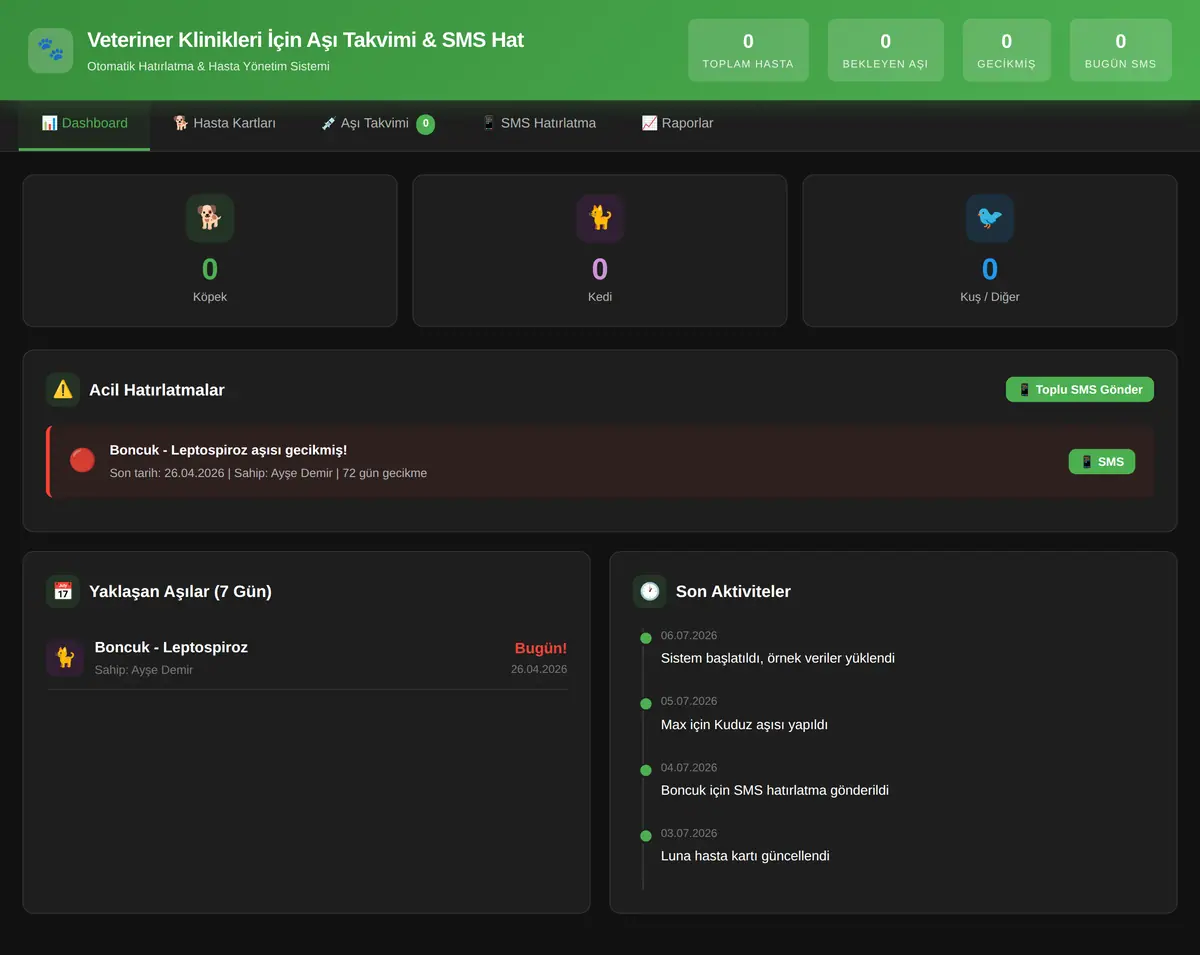Click the 'Son Aktiviteler' heading
Viewport: 1200px width, 955px height.
coord(733,591)
